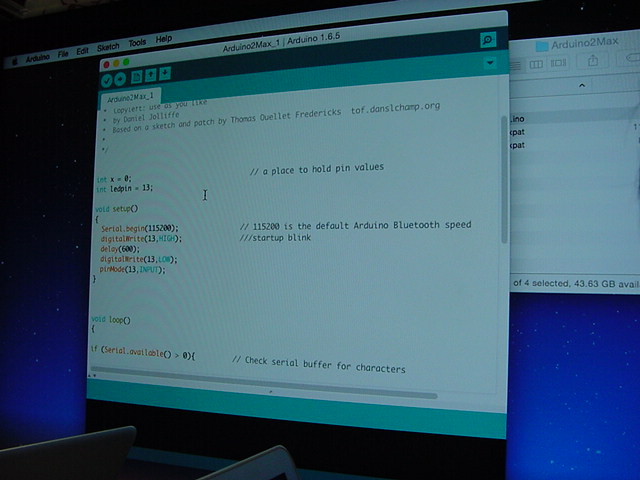Click the 'by Daniel Jolliffe' comment line
Screen dimensions: 640x480
146,118
